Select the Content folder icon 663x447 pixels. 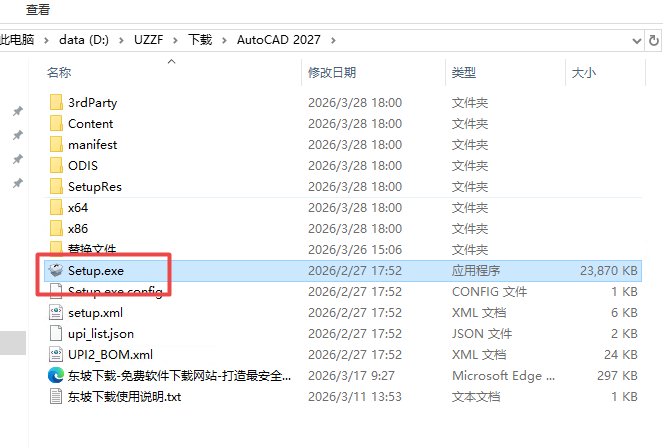click(56, 124)
